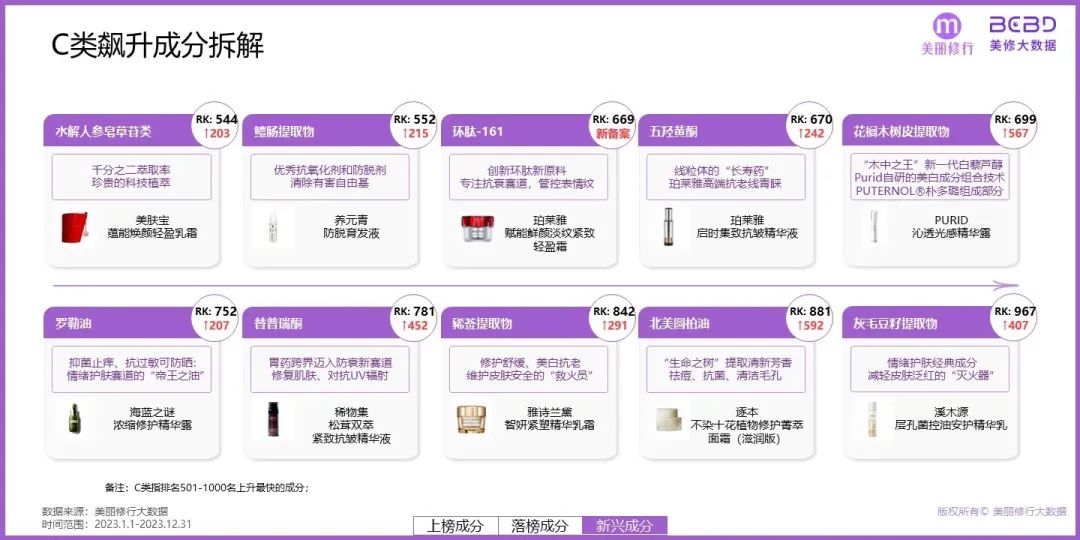
Task: Click the 数据来源：美丽修行大数据 text
Action: click(105, 512)
